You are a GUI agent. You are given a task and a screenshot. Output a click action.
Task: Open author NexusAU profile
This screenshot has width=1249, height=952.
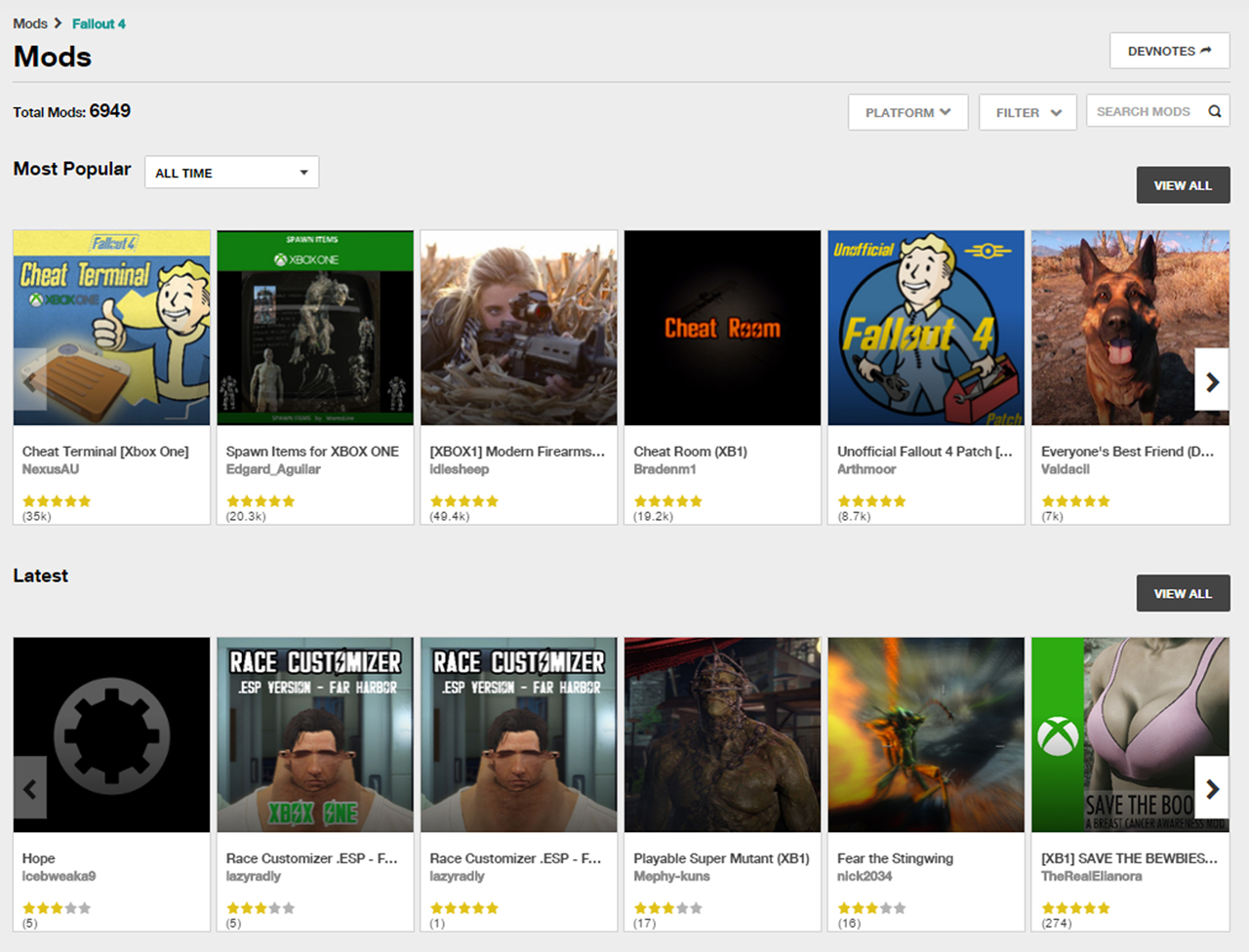pyautogui.click(x=51, y=469)
